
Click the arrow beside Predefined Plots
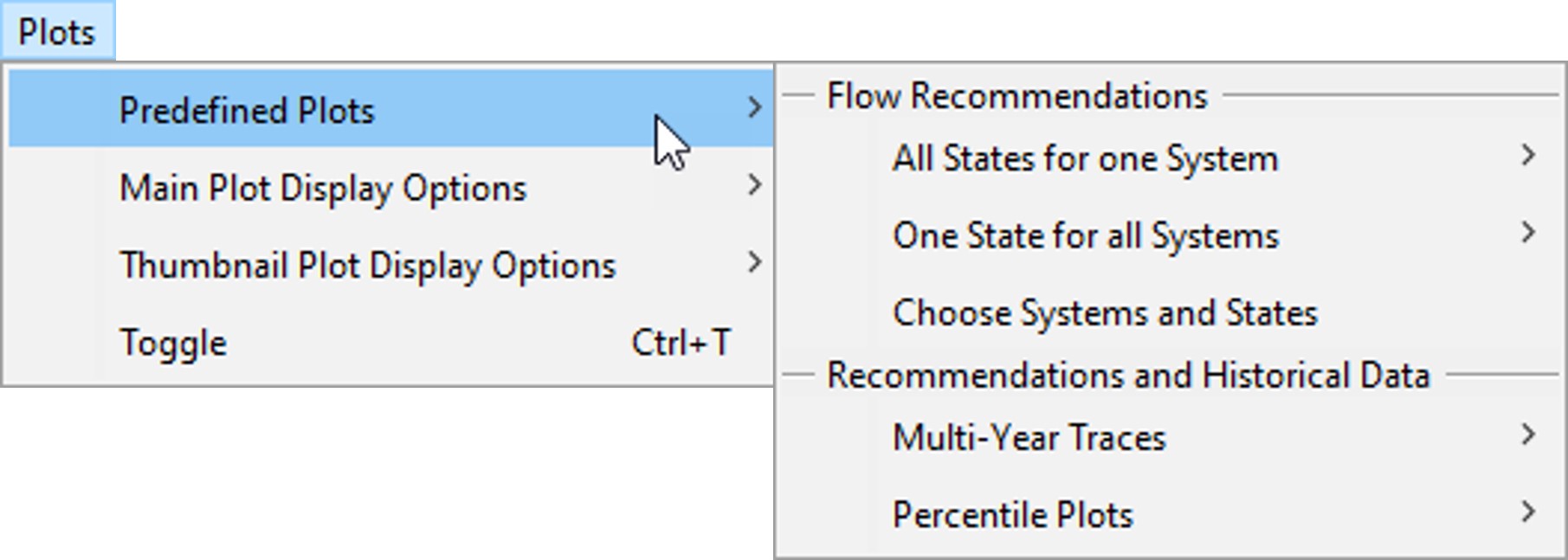pyautogui.click(x=754, y=108)
